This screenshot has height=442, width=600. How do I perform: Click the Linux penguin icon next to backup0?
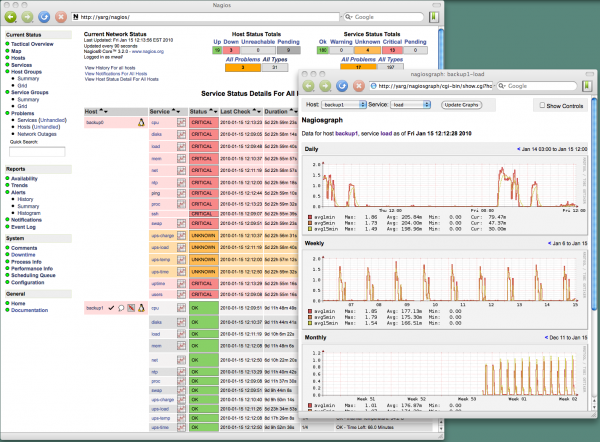pos(140,120)
